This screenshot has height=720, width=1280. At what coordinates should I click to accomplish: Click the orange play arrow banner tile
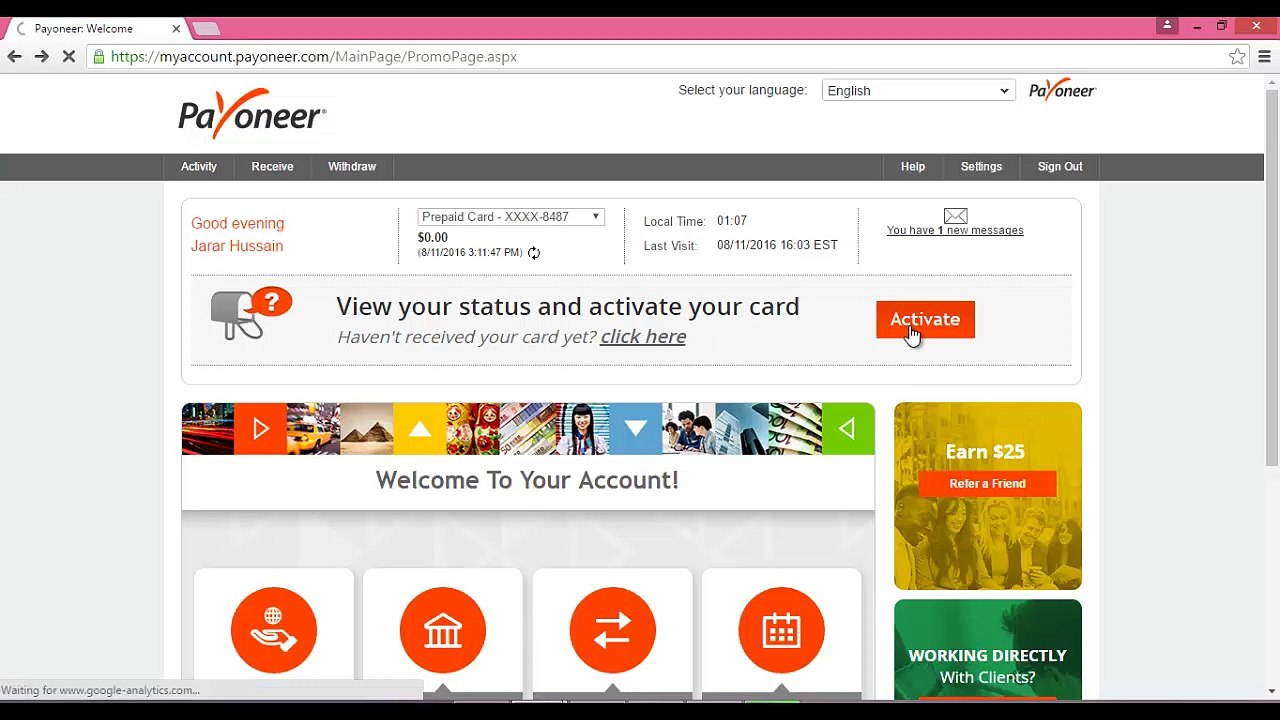pos(260,429)
